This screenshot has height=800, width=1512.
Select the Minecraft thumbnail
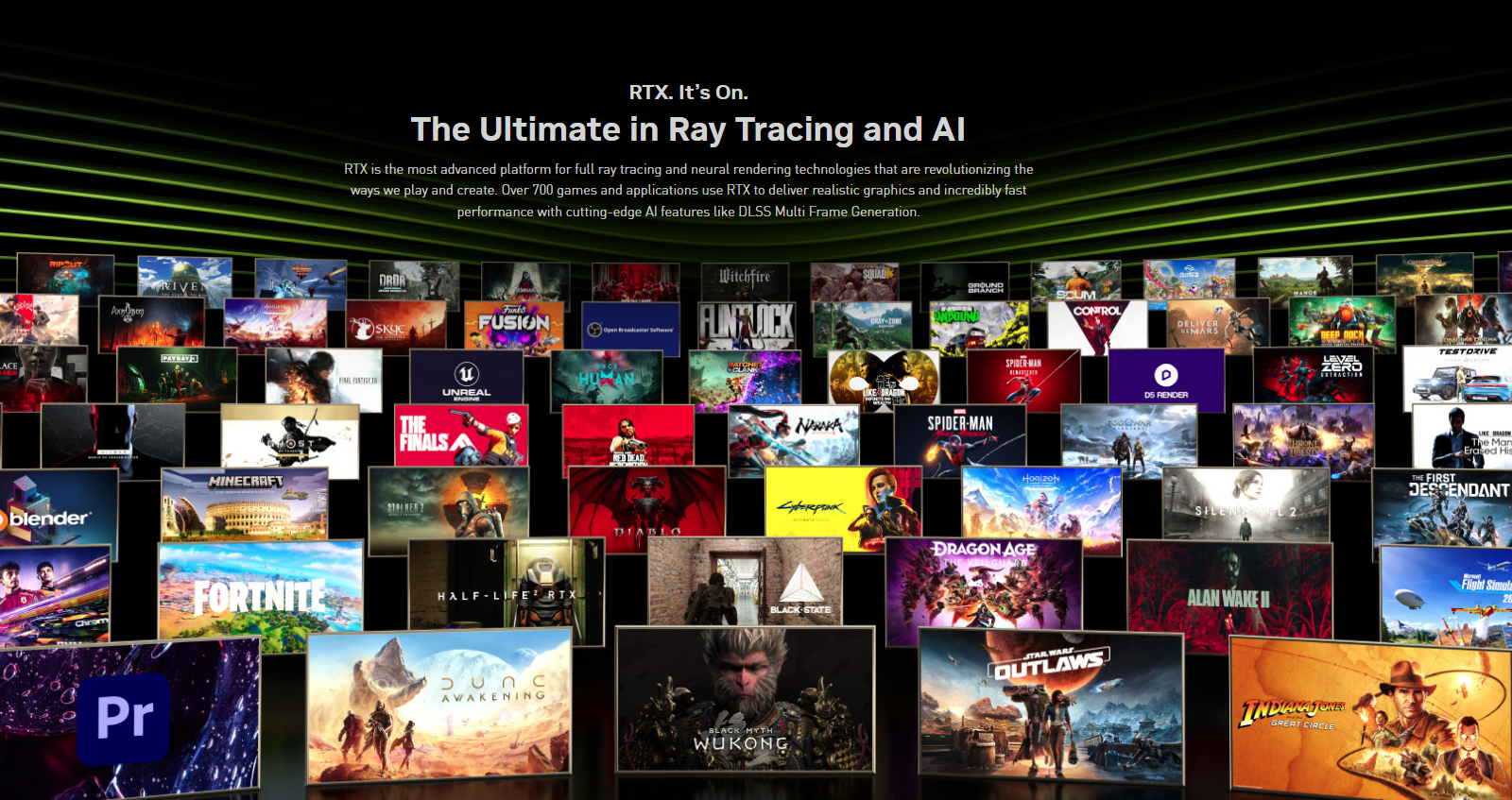[x=245, y=505]
